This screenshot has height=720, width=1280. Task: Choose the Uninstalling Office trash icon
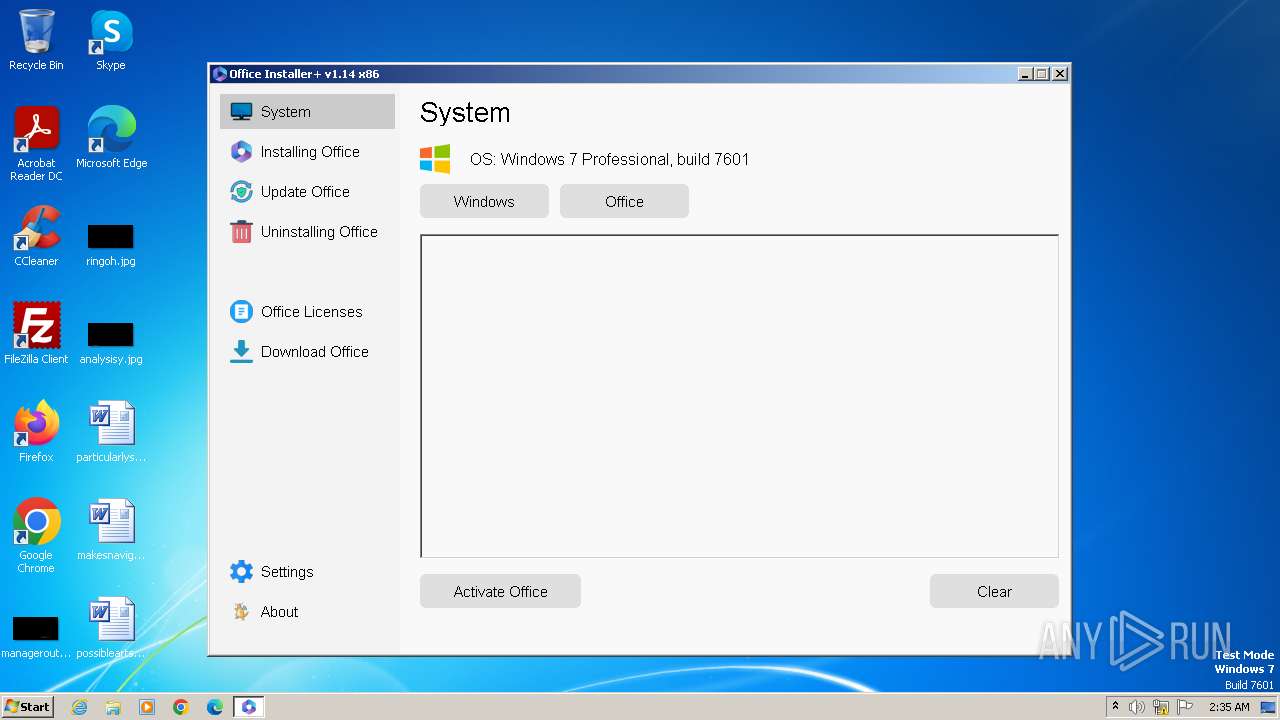[x=241, y=232]
